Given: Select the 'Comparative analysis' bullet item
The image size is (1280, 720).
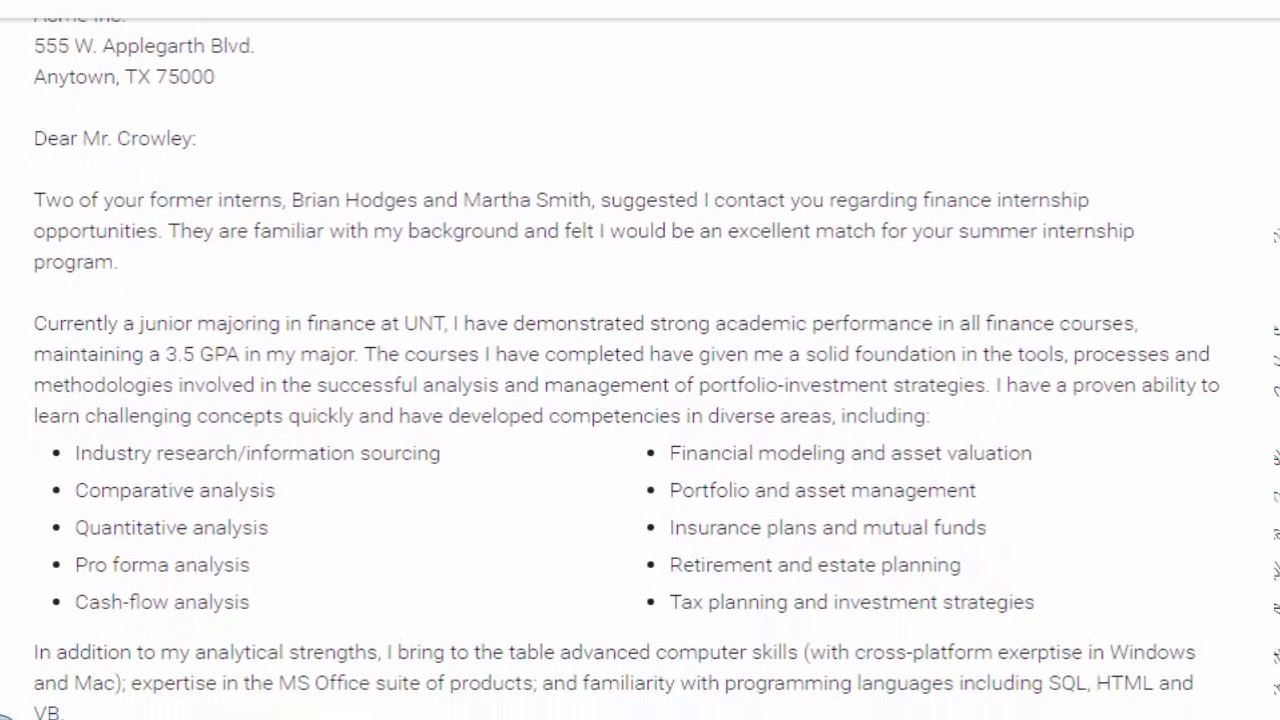Looking at the screenshot, I should click(x=175, y=490).
